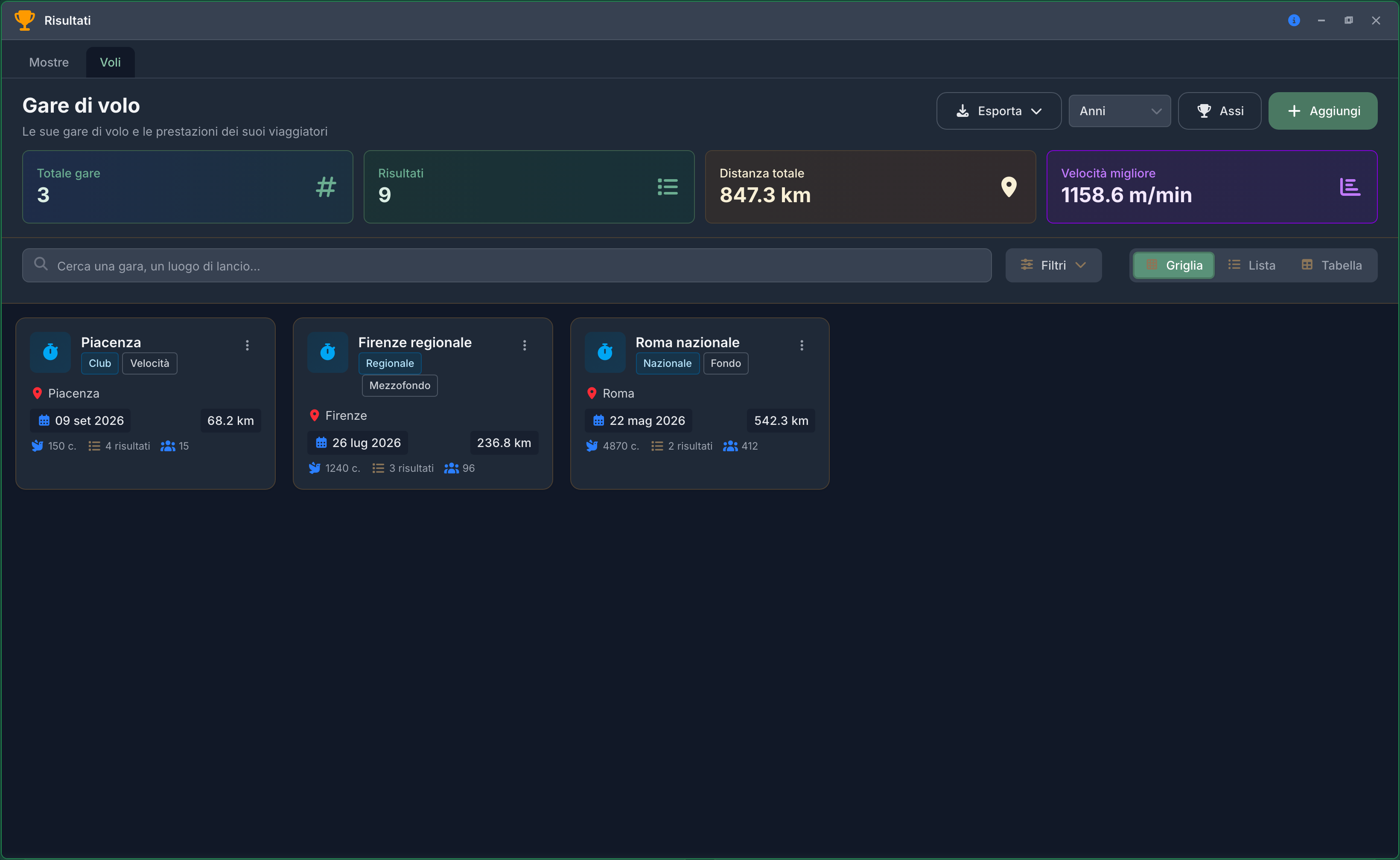Click the calendar icon beside 22 mag 2026
This screenshot has height=860, width=1400.
tap(598, 421)
